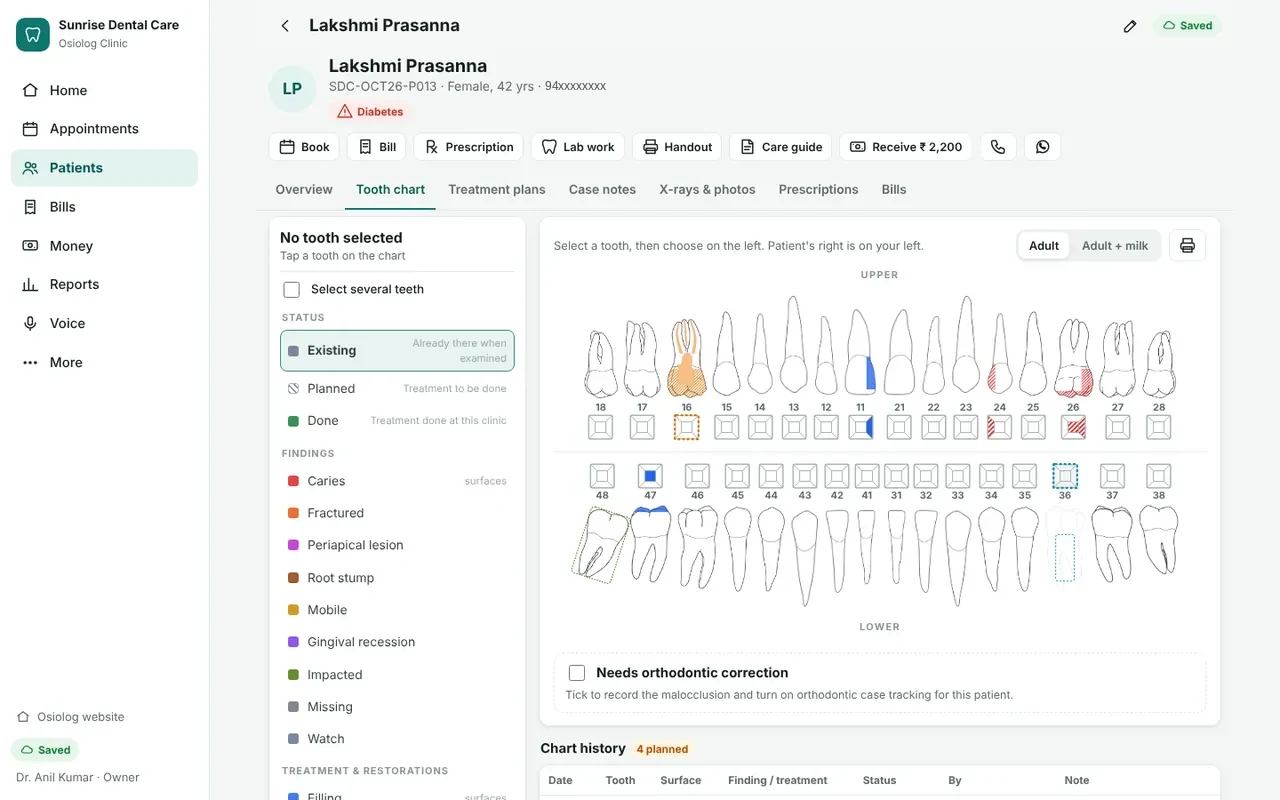This screenshot has width=1280, height=800.
Task: Click the phone call icon button
Action: [x=998, y=147]
